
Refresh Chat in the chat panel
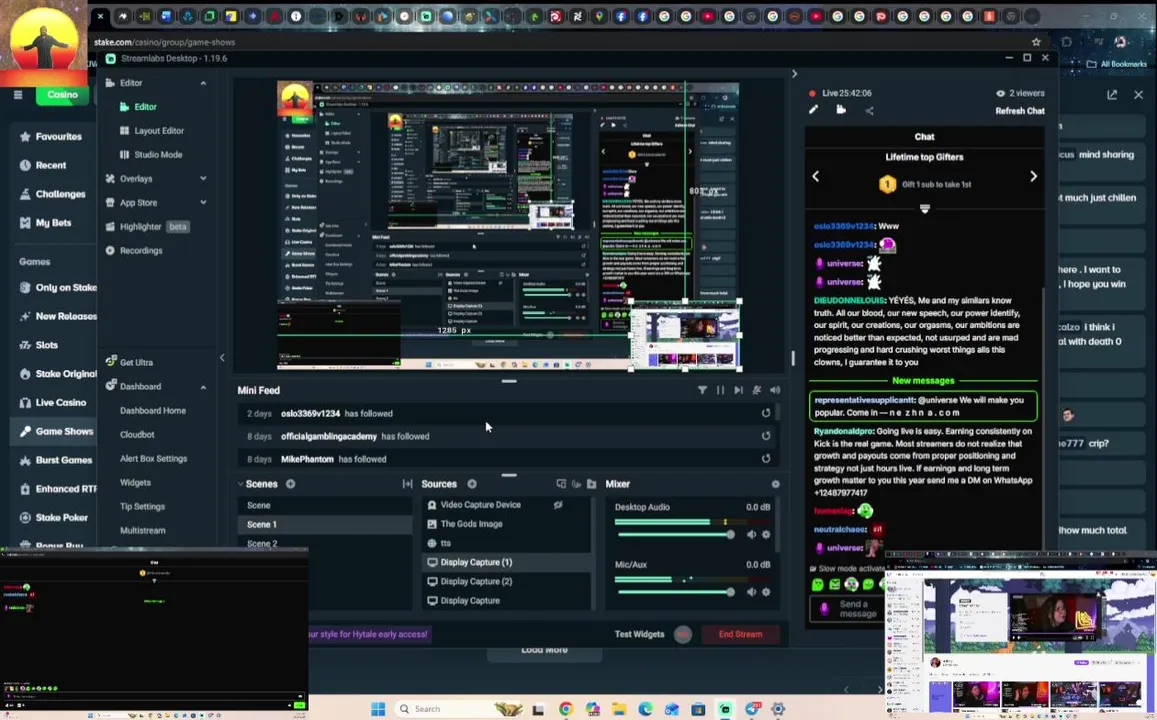point(1020,111)
